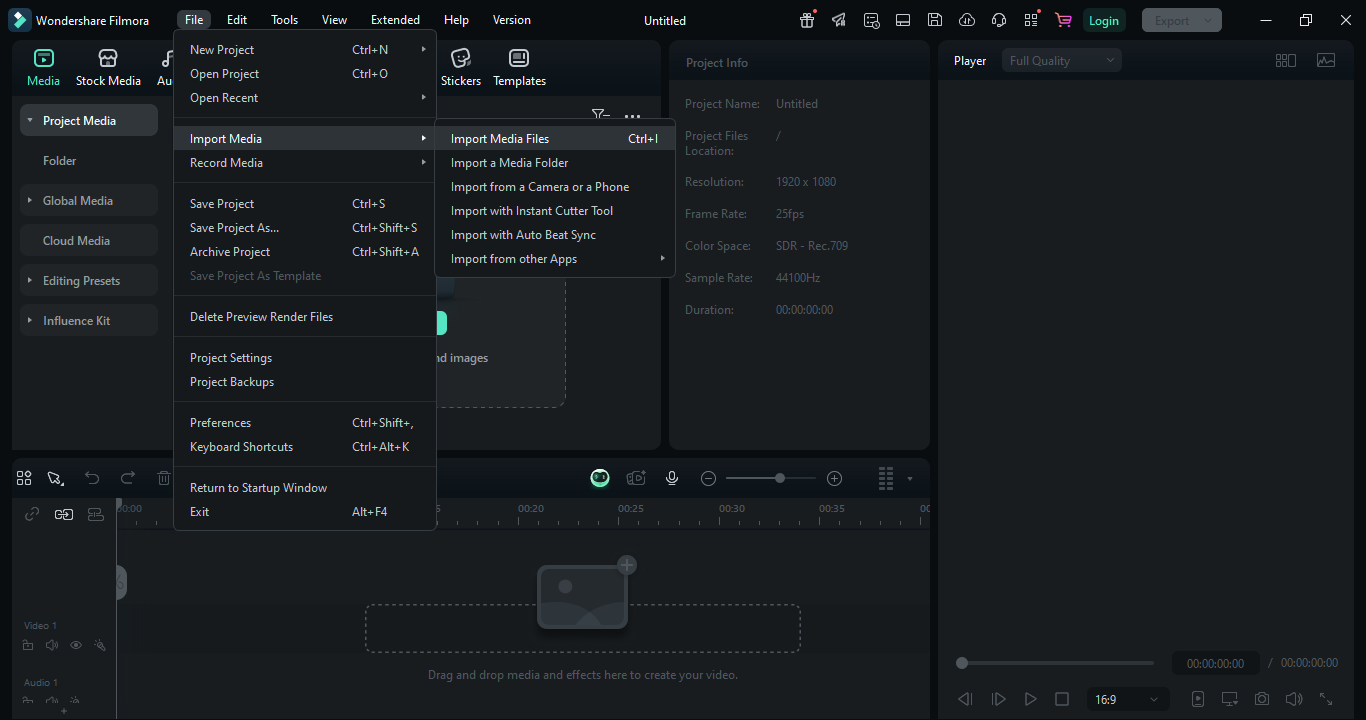Choose Import a Media Folder
The height and width of the screenshot is (720, 1366).
point(555,162)
